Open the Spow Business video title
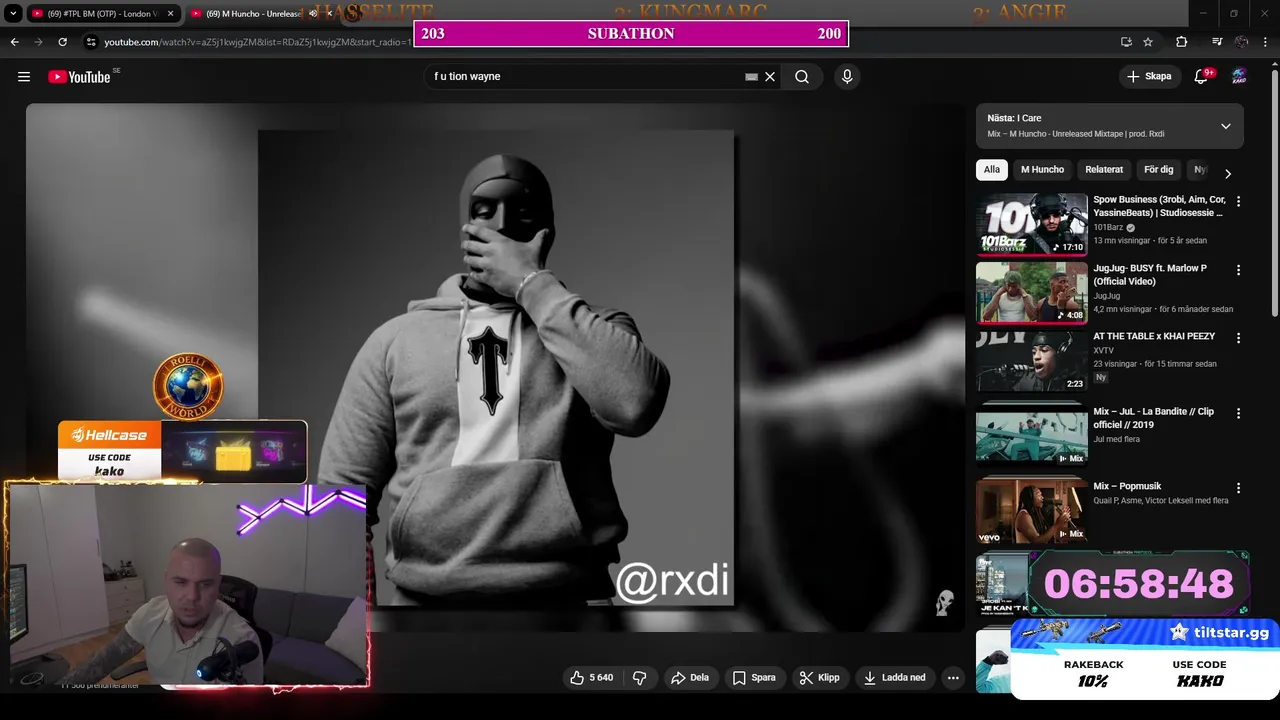This screenshot has height=720, width=1280. (1159, 206)
